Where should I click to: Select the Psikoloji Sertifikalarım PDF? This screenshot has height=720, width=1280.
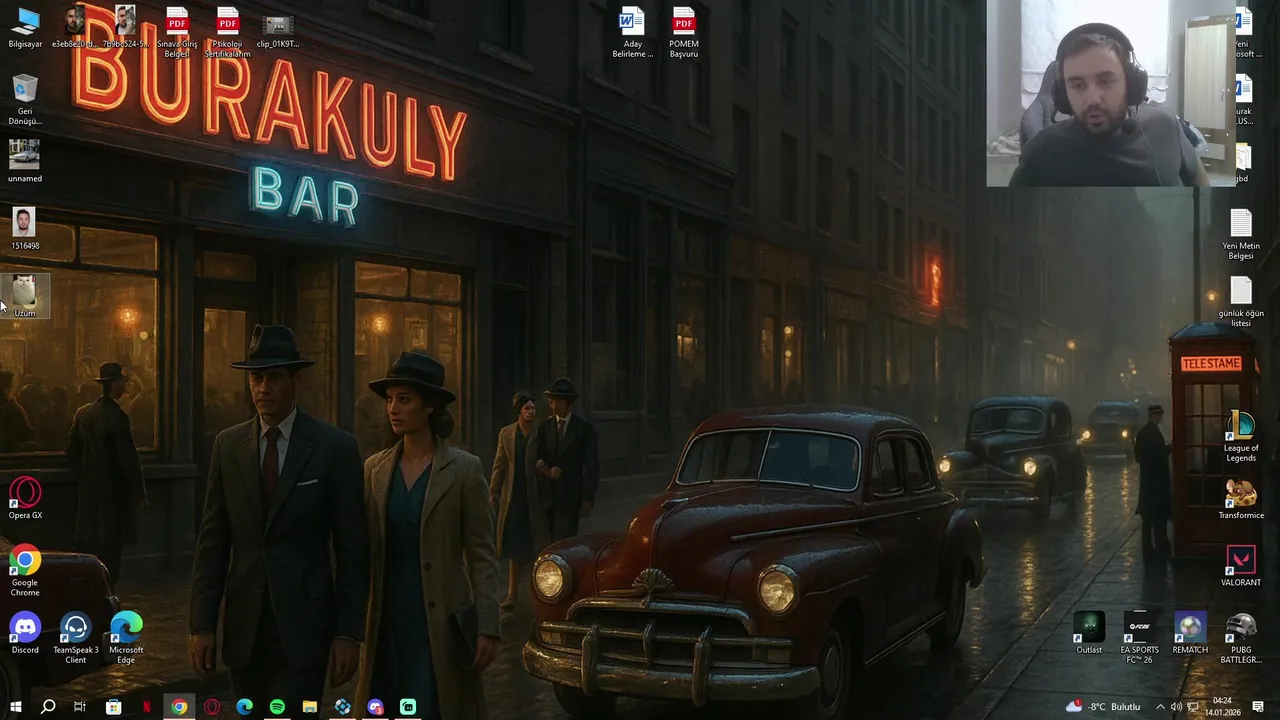click(228, 32)
